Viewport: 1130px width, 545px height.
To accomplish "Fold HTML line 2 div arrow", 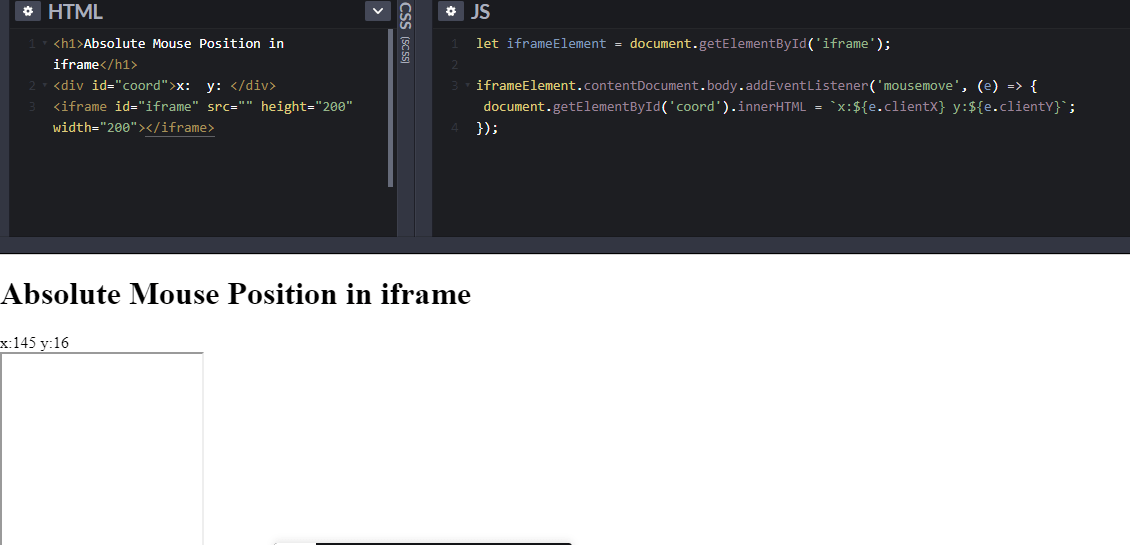I will click(x=45, y=86).
